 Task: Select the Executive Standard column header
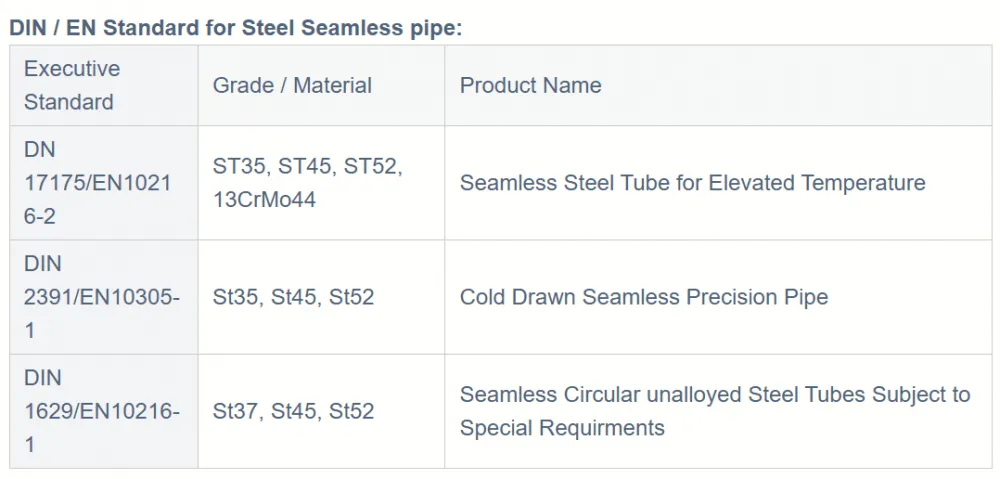point(103,85)
